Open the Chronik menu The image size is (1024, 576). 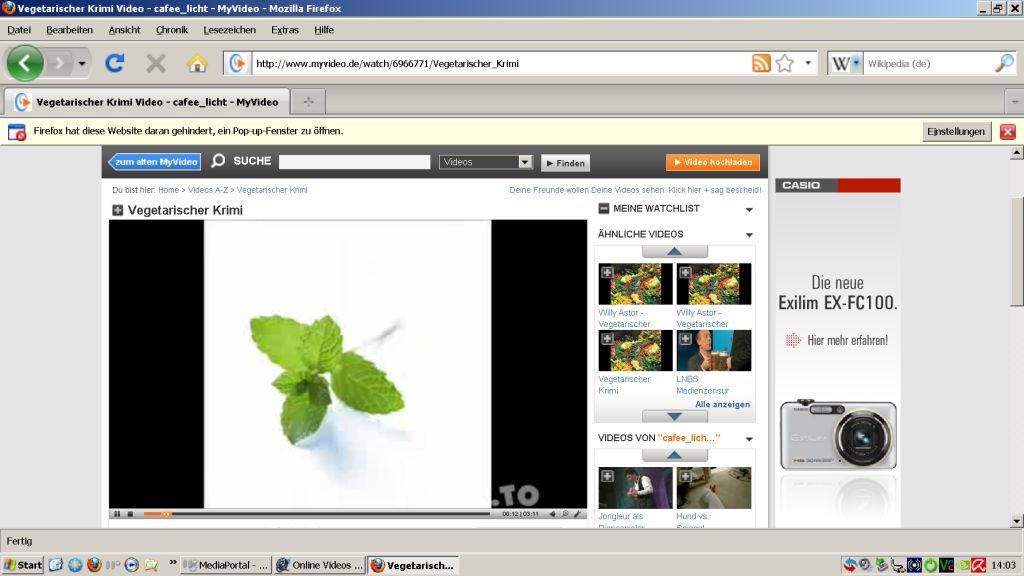172,30
